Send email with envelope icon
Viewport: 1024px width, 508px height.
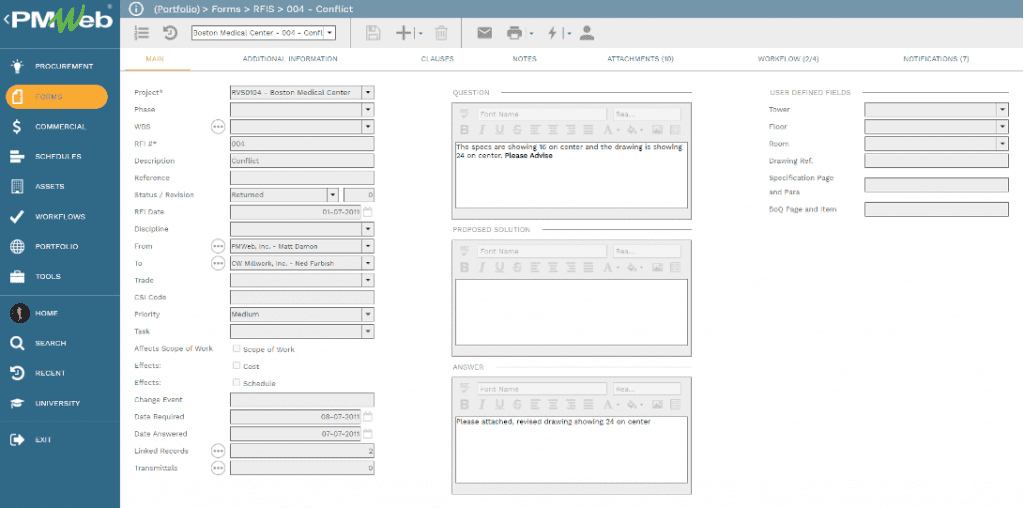[x=485, y=33]
